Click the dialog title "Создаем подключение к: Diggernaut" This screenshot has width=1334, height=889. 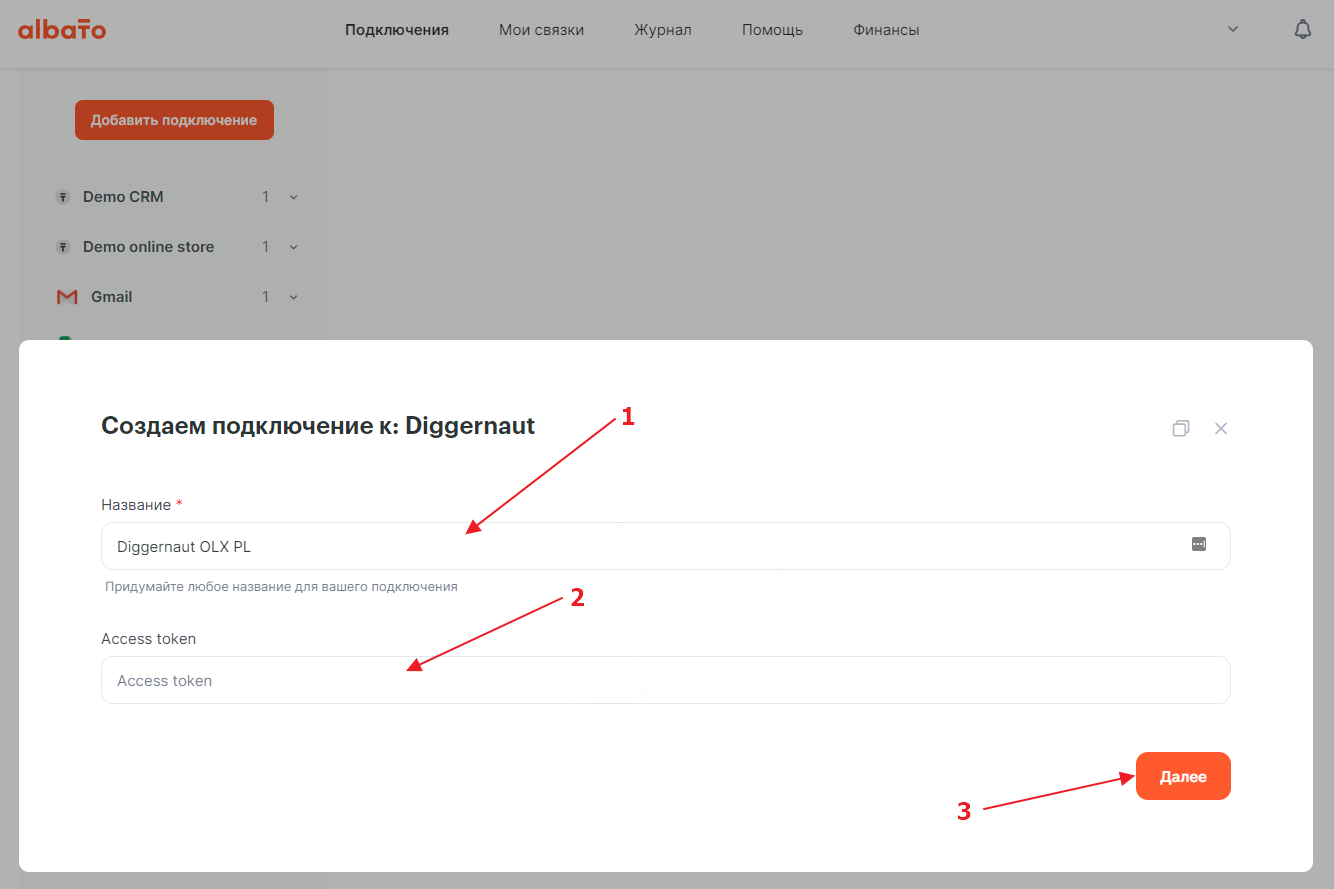coord(318,426)
